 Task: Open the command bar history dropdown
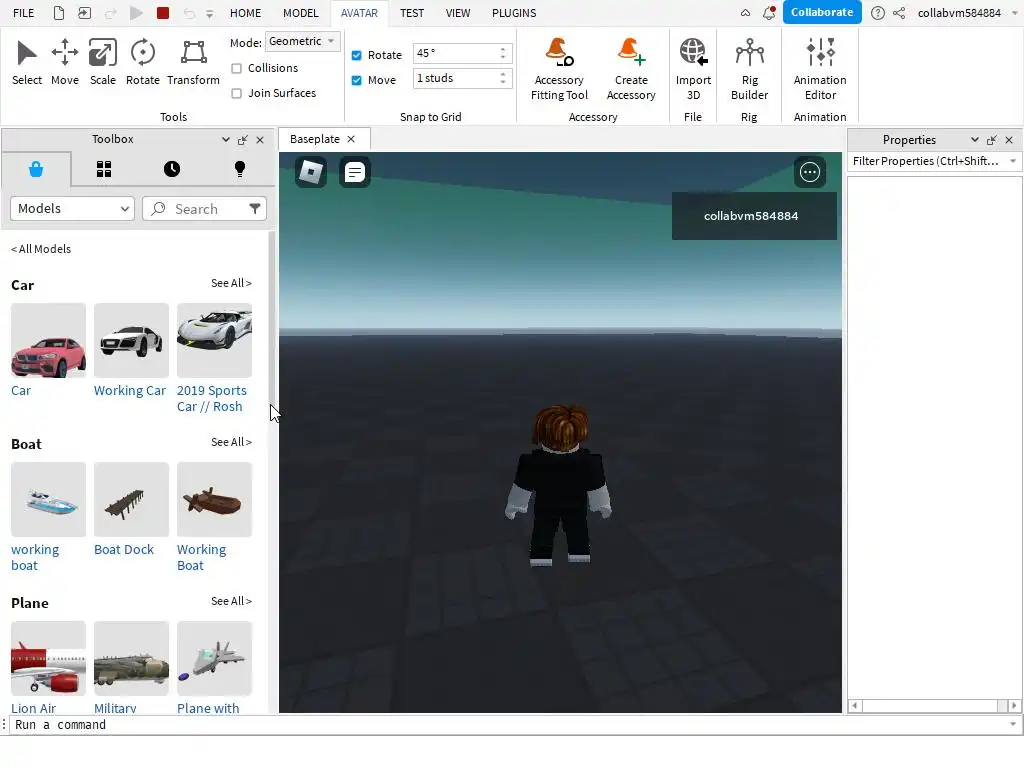click(x=1012, y=724)
